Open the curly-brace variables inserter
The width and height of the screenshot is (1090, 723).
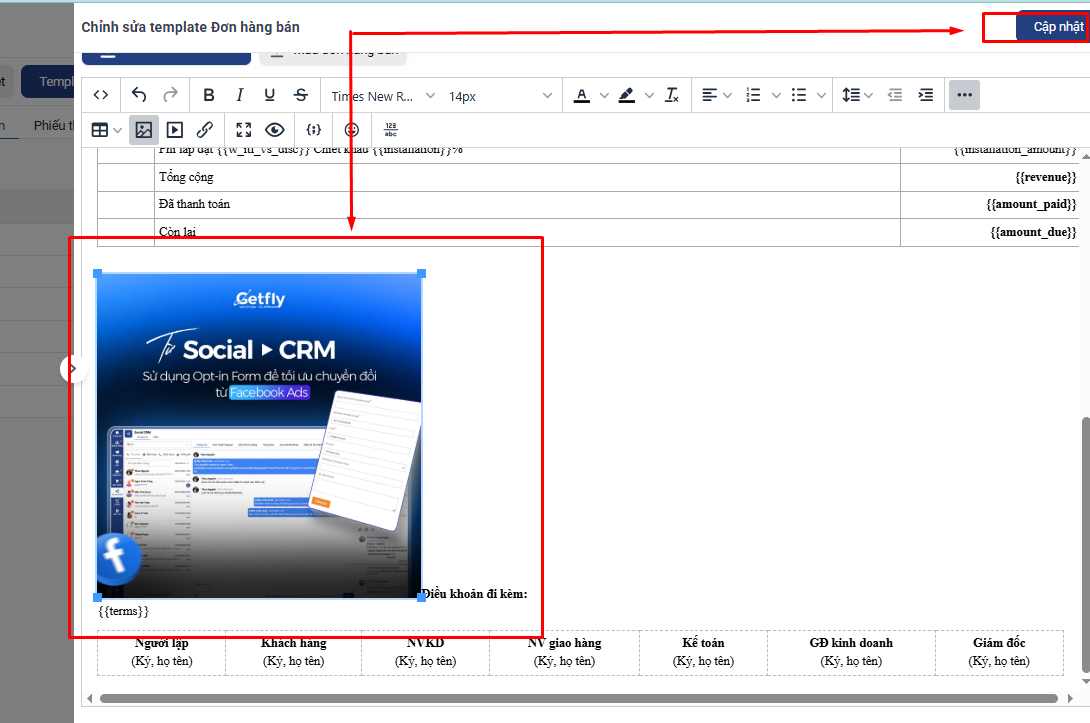click(x=314, y=130)
